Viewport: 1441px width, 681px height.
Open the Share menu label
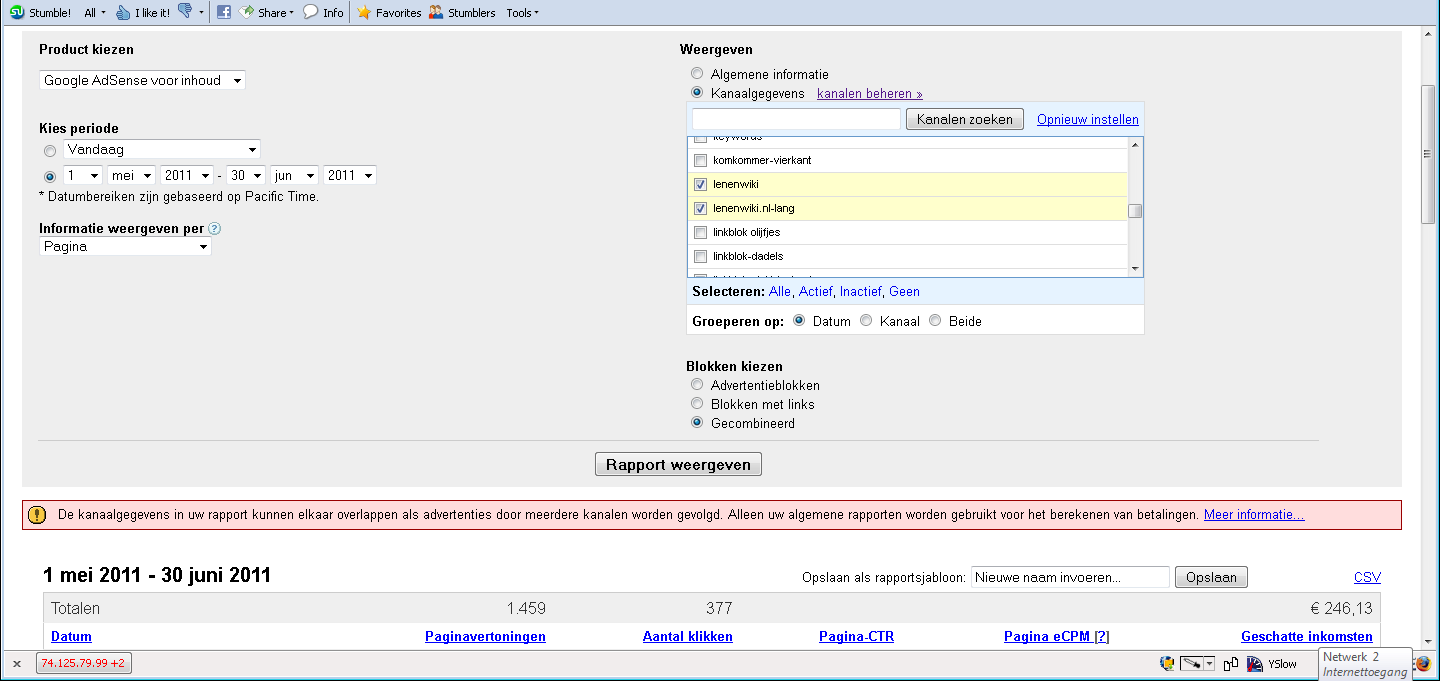pos(275,13)
